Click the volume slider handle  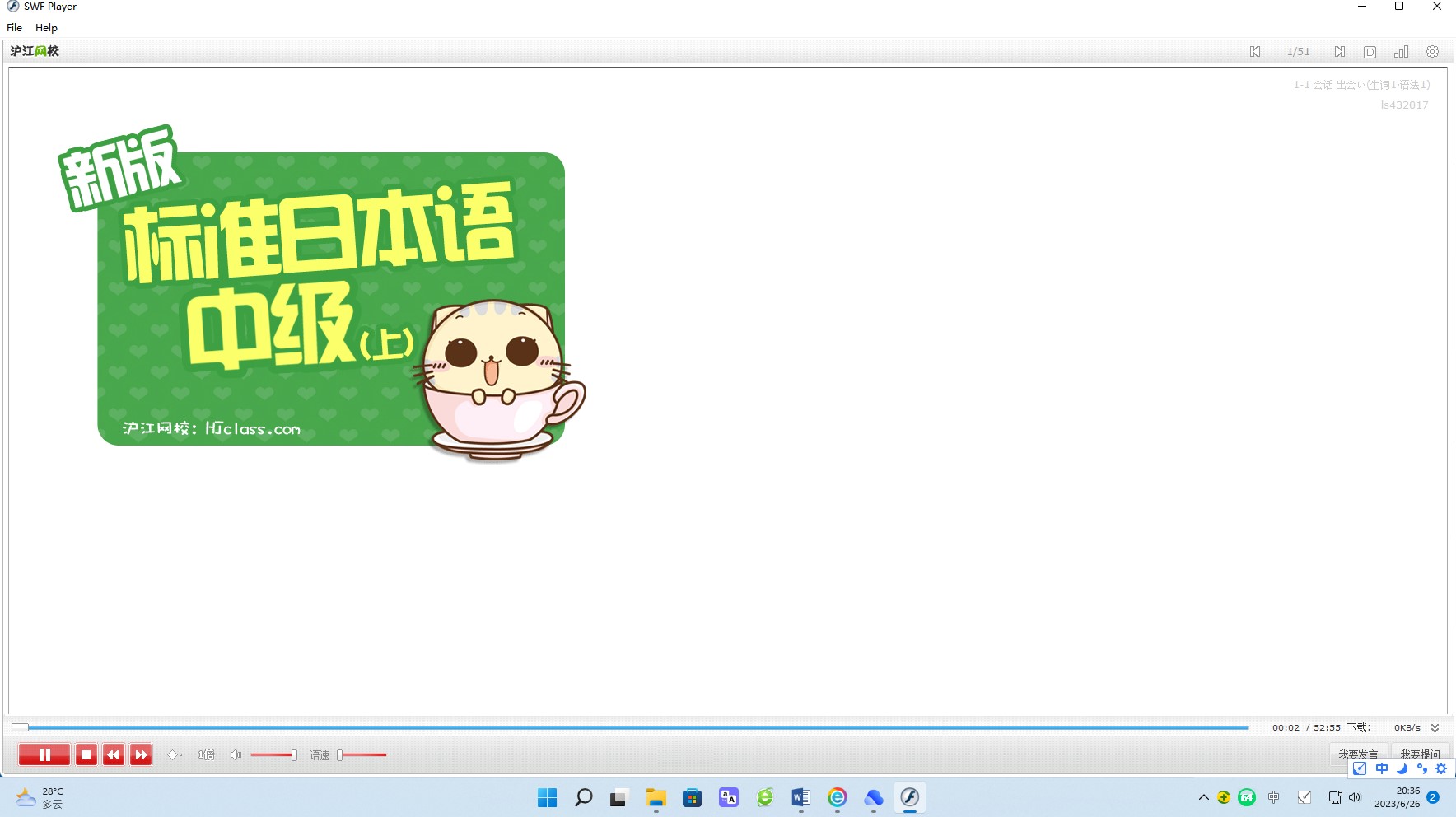(x=294, y=754)
